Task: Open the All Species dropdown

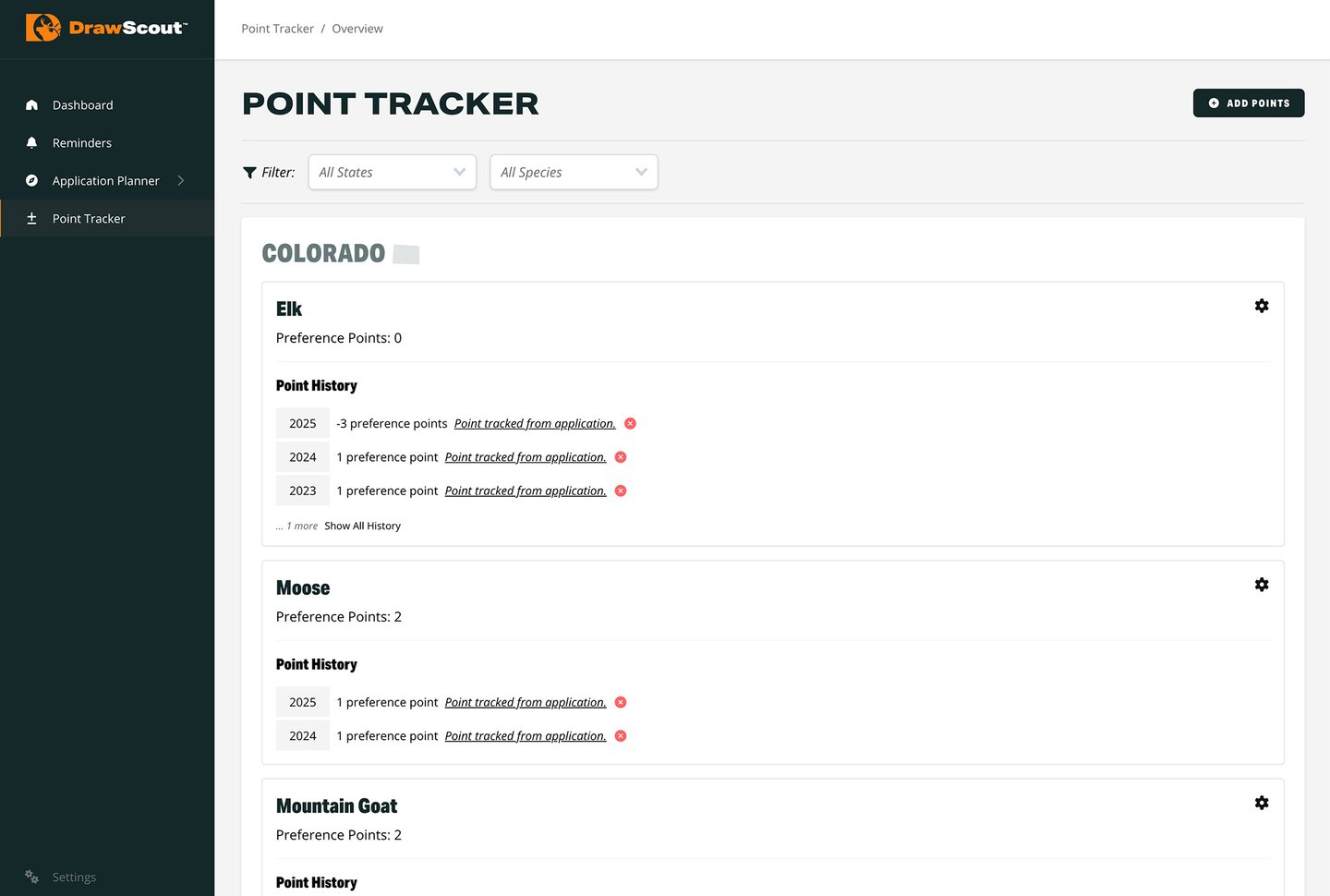Action: click(x=574, y=172)
